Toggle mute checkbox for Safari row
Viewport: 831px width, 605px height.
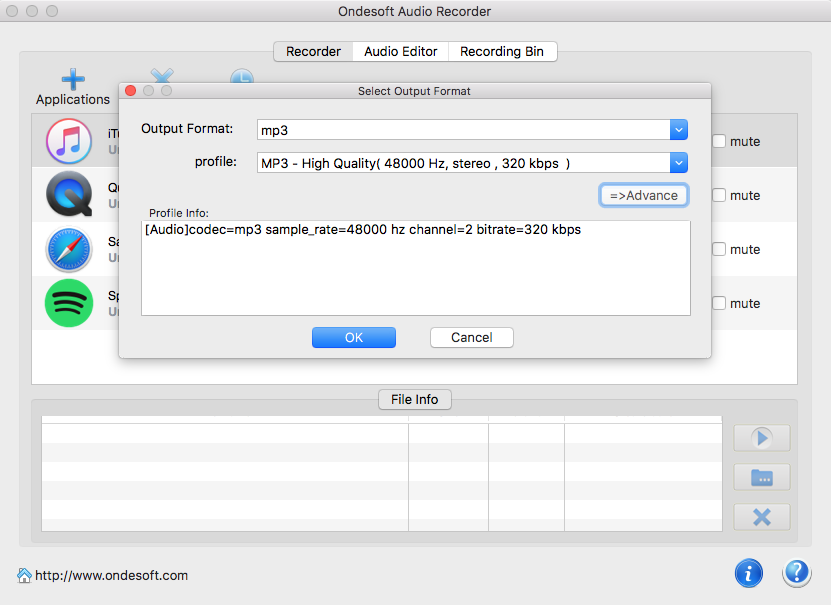pos(719,250)
